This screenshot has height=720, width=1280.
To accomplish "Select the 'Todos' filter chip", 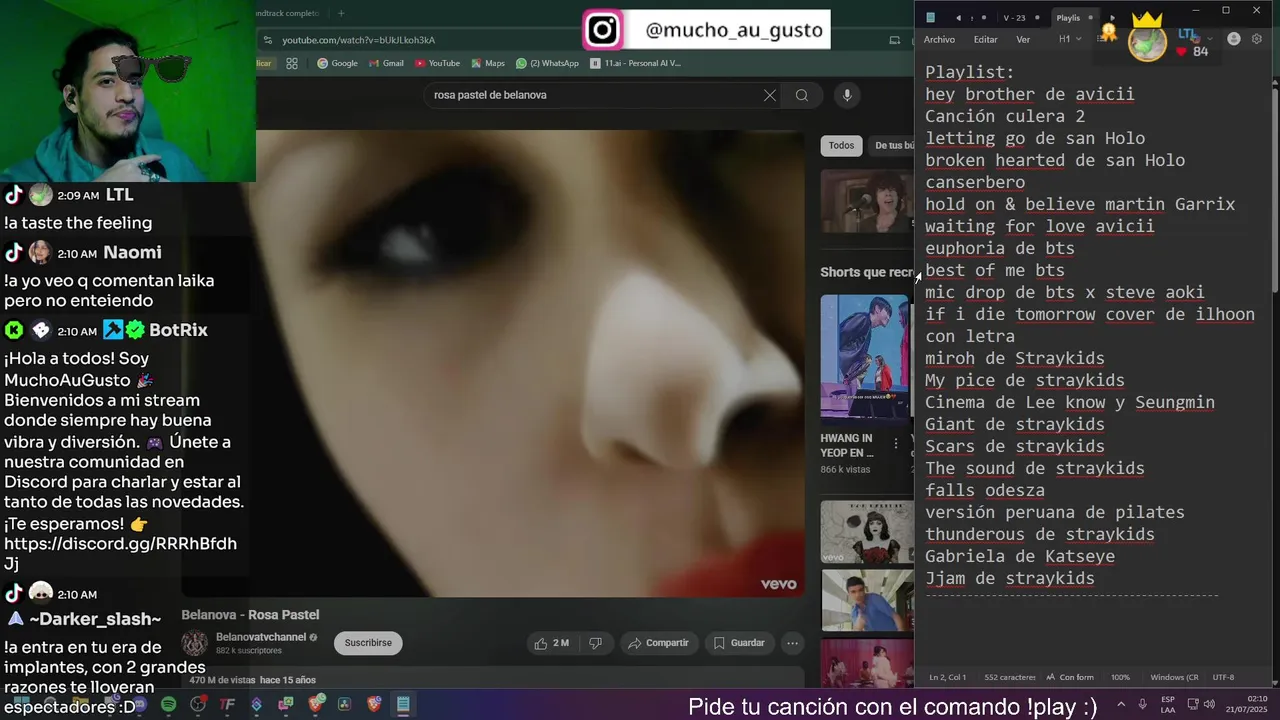I will [x=841, y=146].
